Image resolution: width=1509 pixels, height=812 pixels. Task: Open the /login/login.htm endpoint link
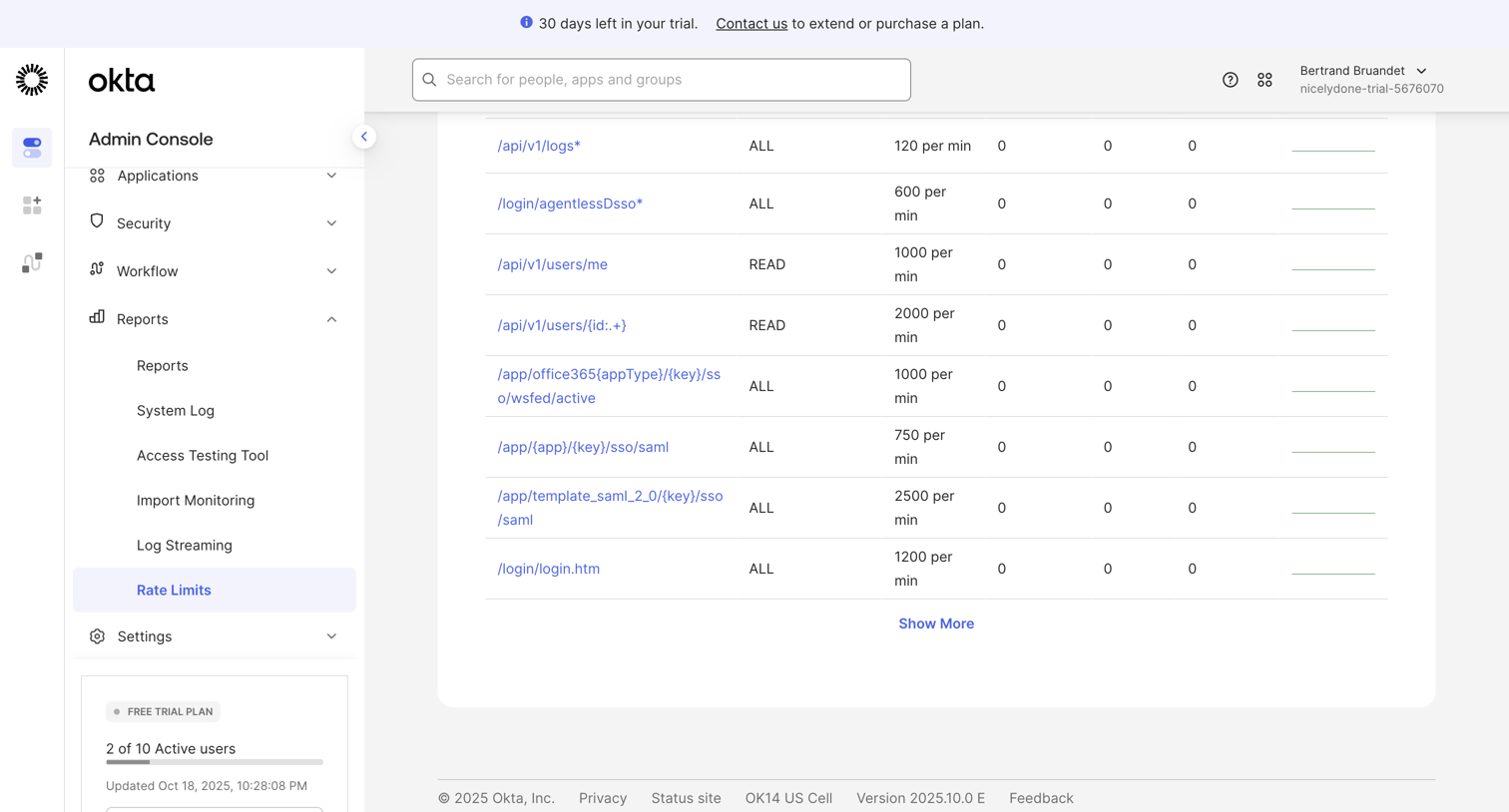tap(549, 569)
